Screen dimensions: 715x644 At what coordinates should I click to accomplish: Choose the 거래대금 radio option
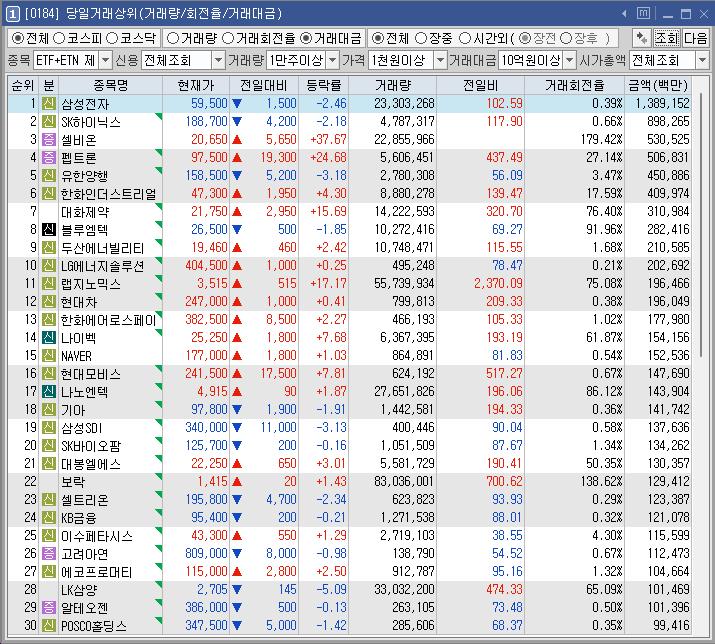click(x=306, y=38)
